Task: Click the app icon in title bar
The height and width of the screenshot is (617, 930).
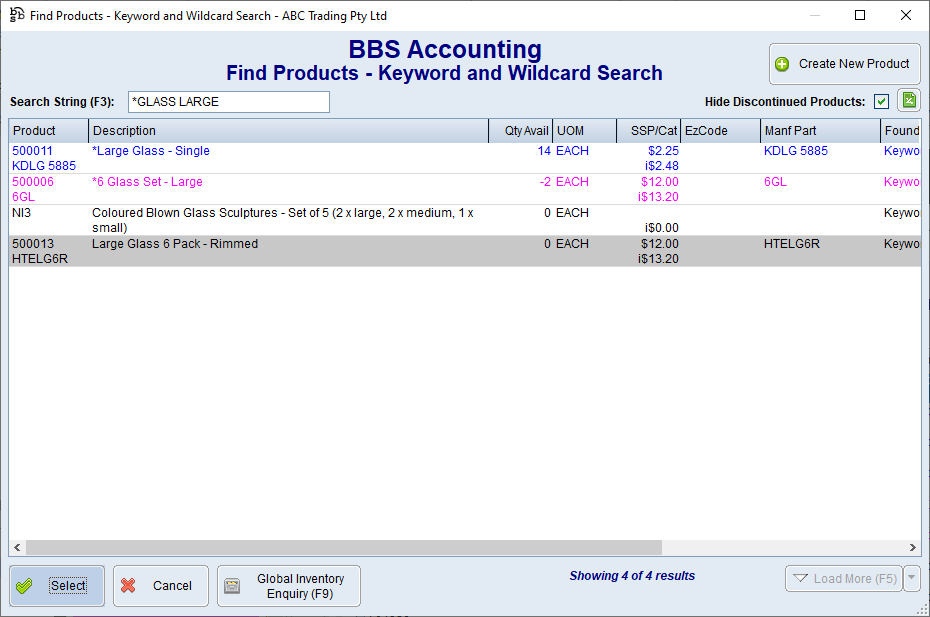Action: click(x=16, y=15)
